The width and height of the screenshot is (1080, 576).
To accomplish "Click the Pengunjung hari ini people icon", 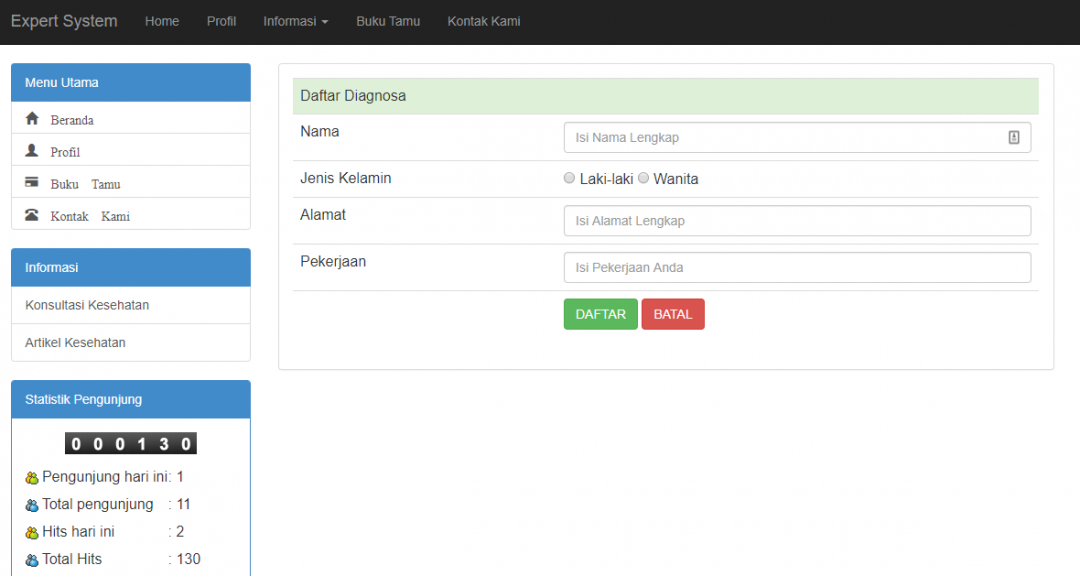I will point(32,477).
